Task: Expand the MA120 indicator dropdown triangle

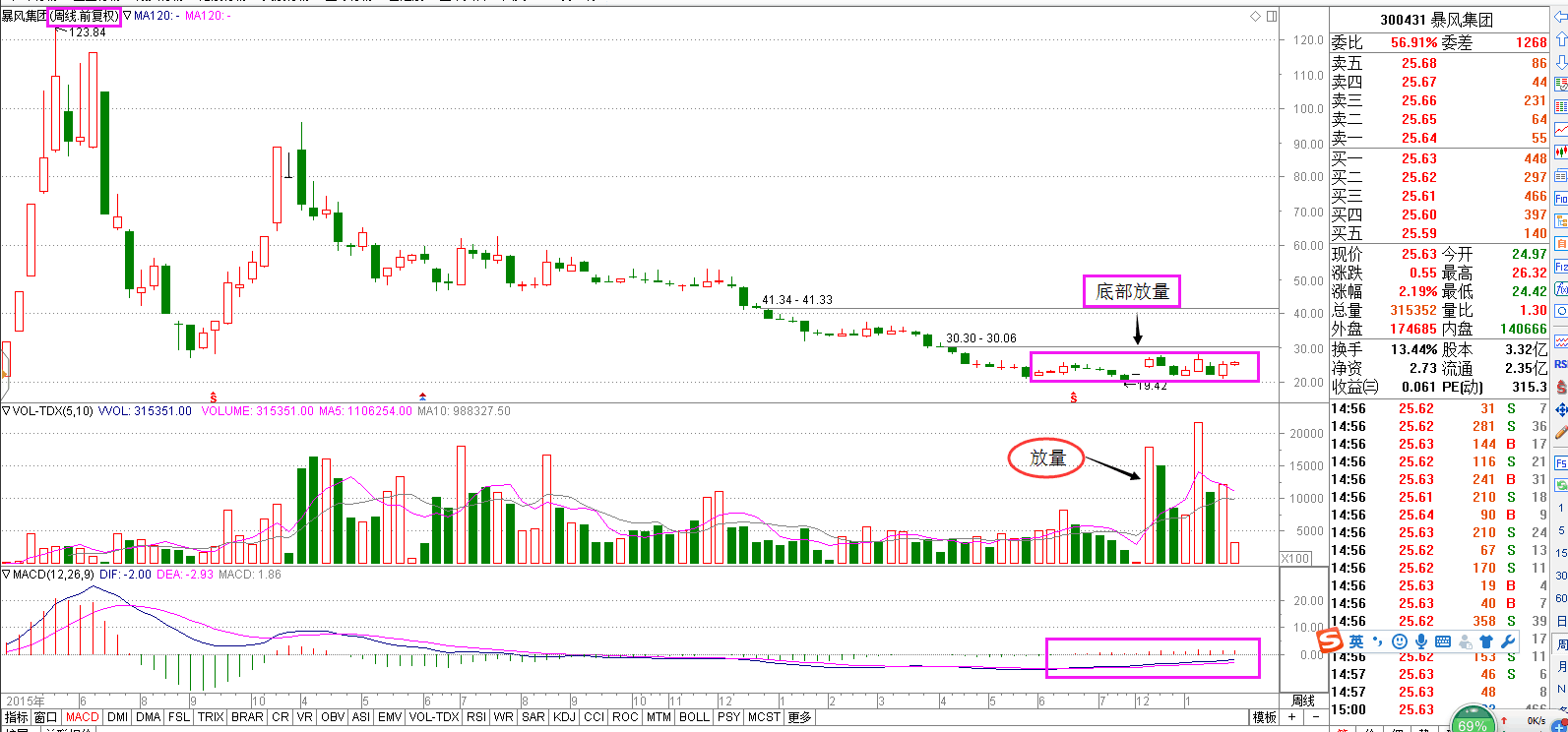Action: click(x=127, y=16)
